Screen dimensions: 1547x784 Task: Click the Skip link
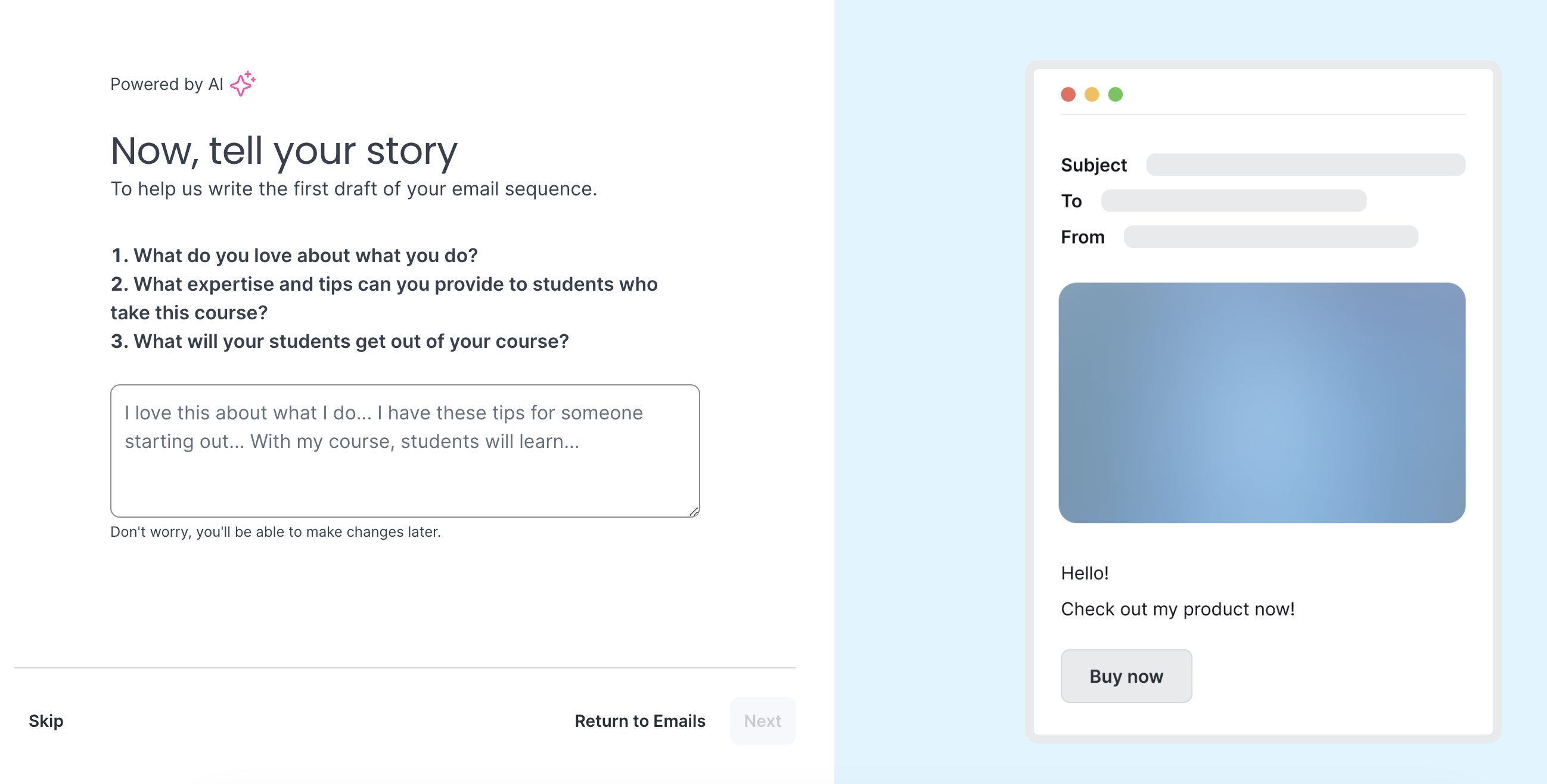click(46, 720)
